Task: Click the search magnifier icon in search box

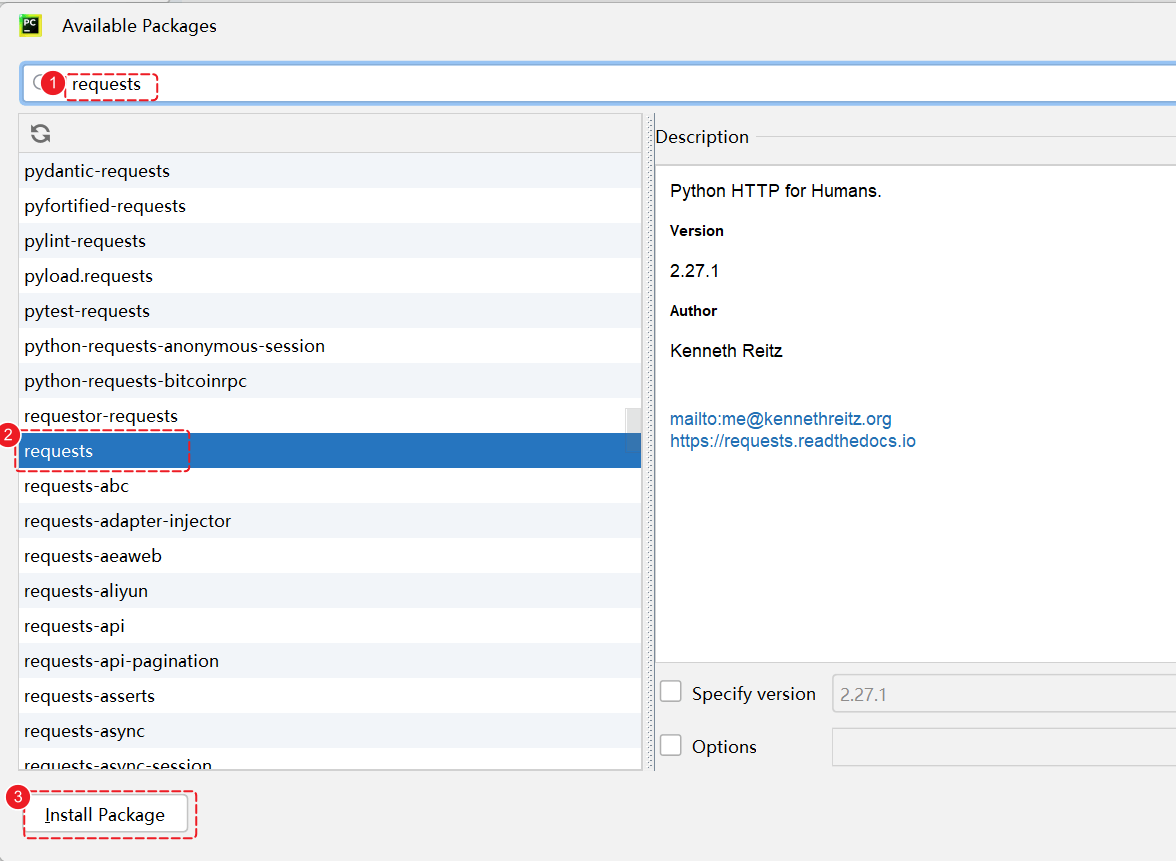Action: click(x=38, y=83)
